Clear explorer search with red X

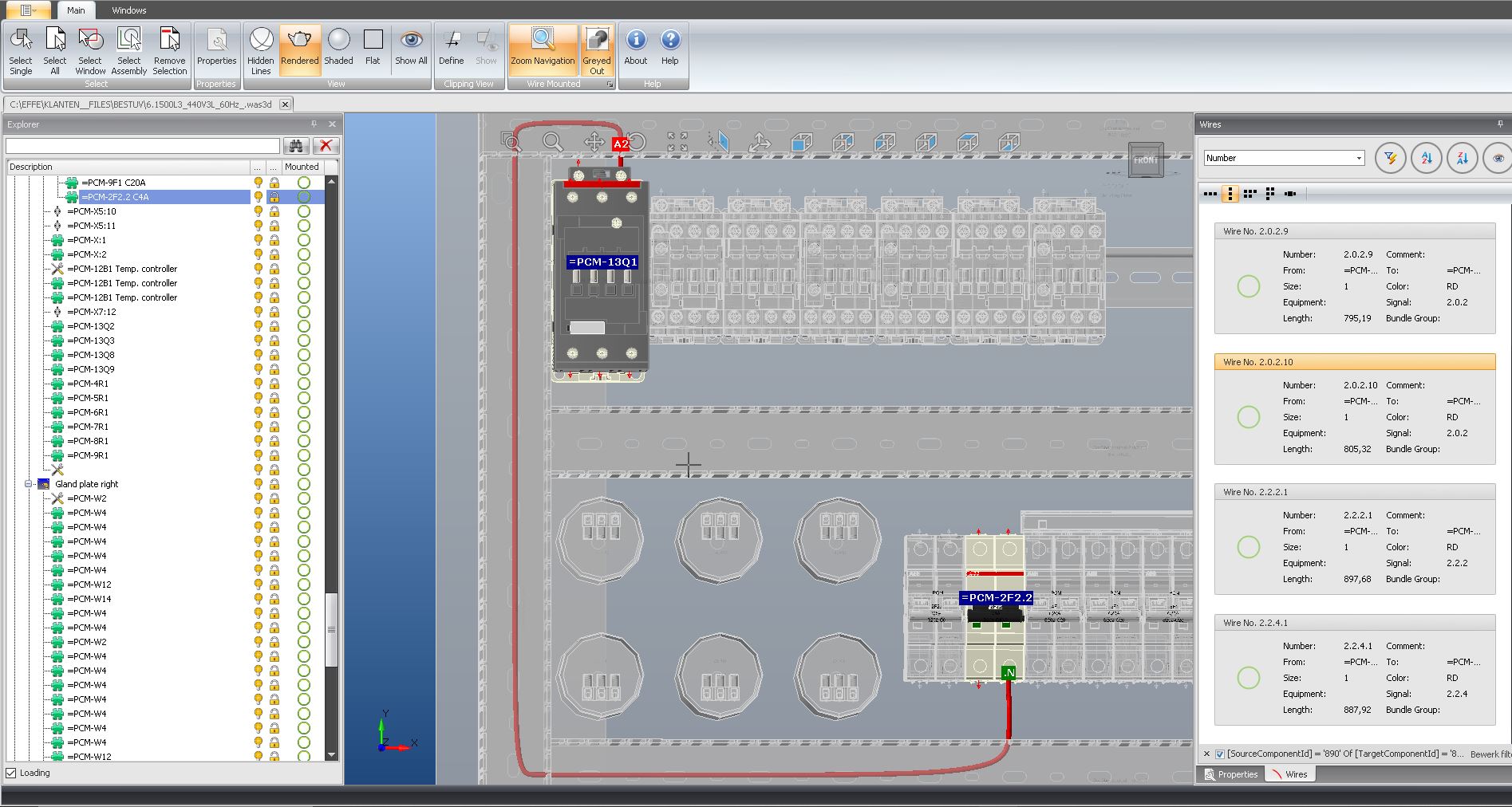pos(326,145)
